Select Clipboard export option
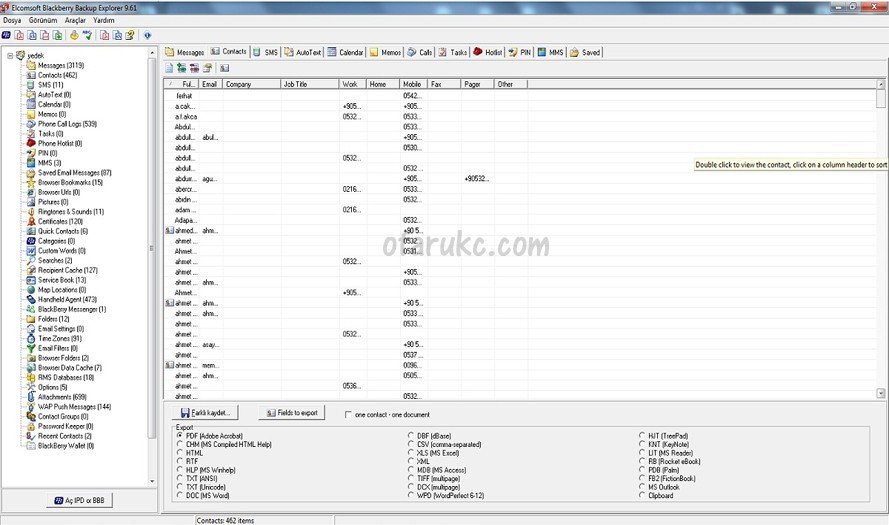Screen dimensions: 889x525 click(x=642, y=495)
